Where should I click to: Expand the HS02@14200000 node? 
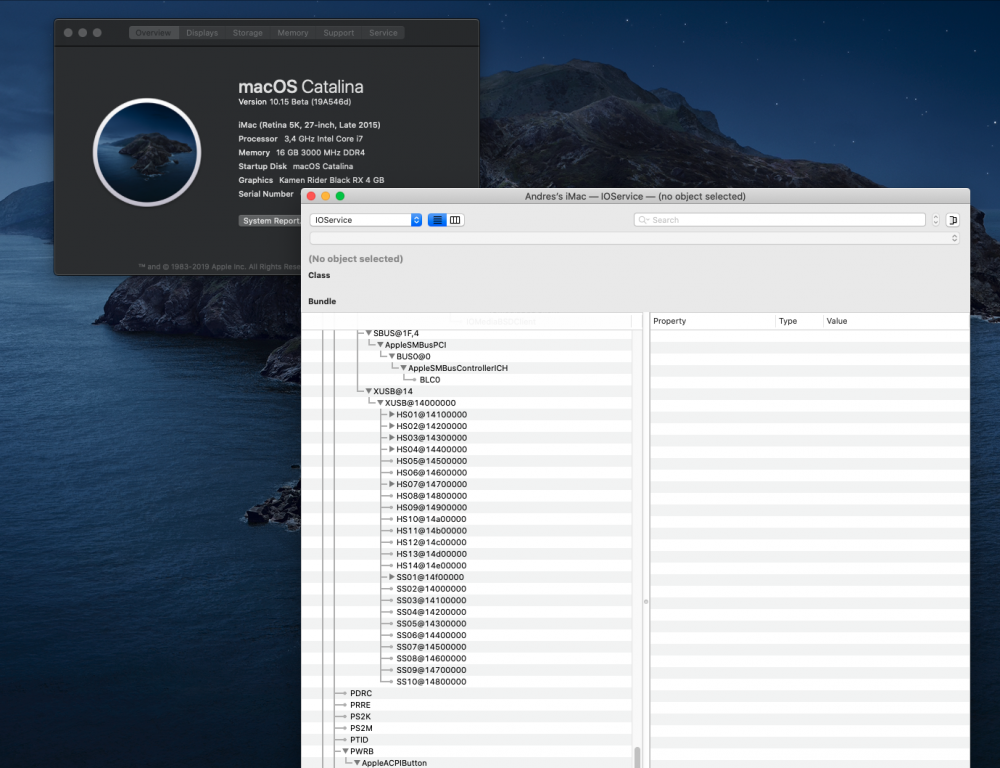tap(392, 425)
